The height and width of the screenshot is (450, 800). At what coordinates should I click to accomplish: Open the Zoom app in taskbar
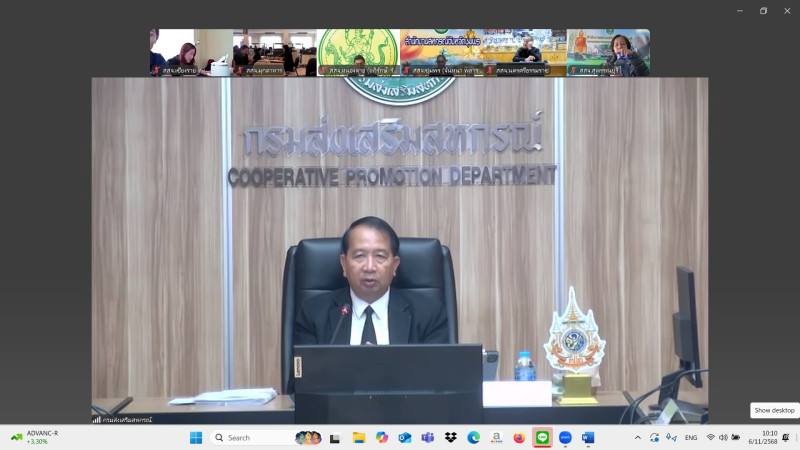tap(565, 437)
